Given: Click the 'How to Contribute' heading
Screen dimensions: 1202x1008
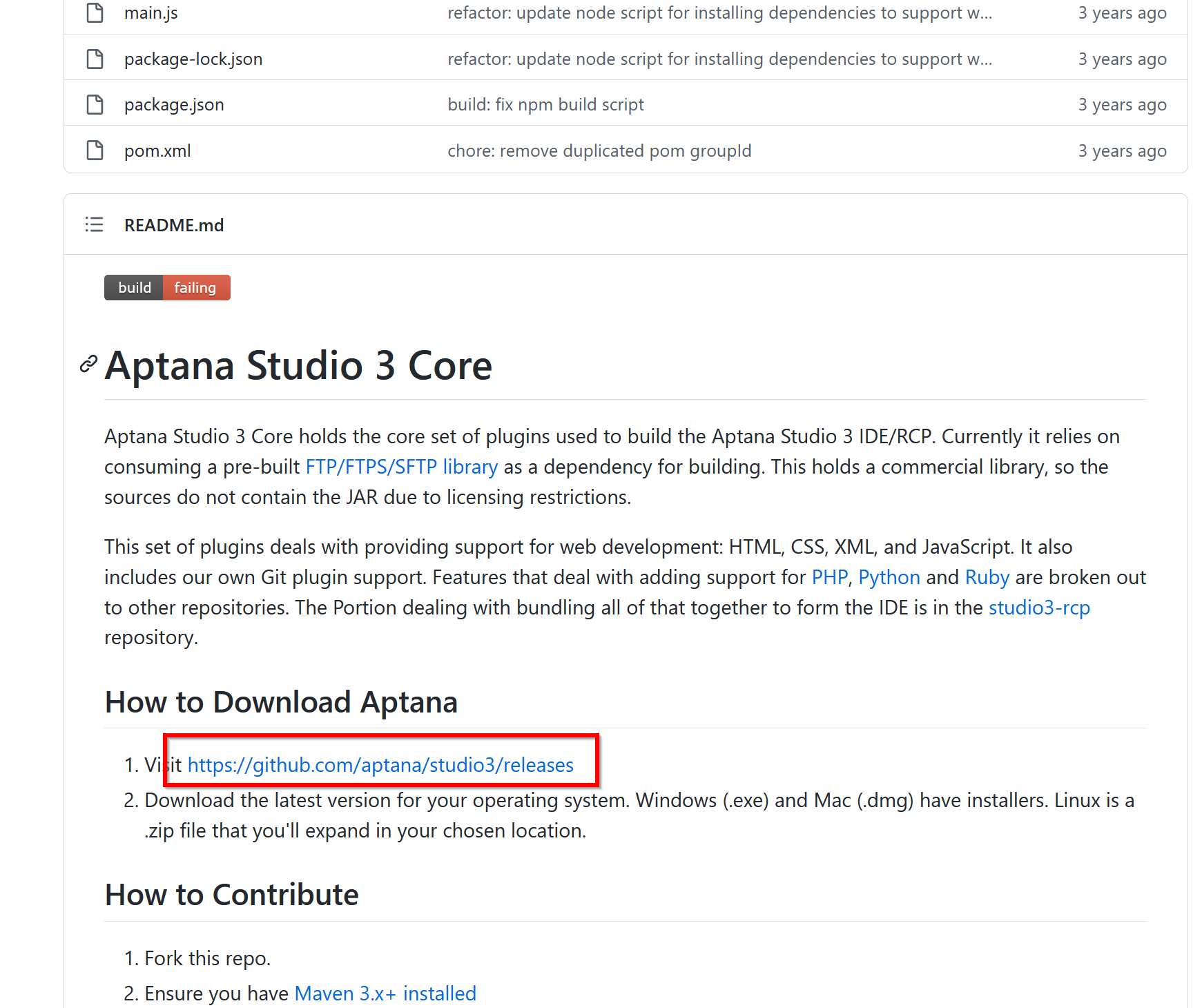Looking at the screenshot, I should coord(232,895).
